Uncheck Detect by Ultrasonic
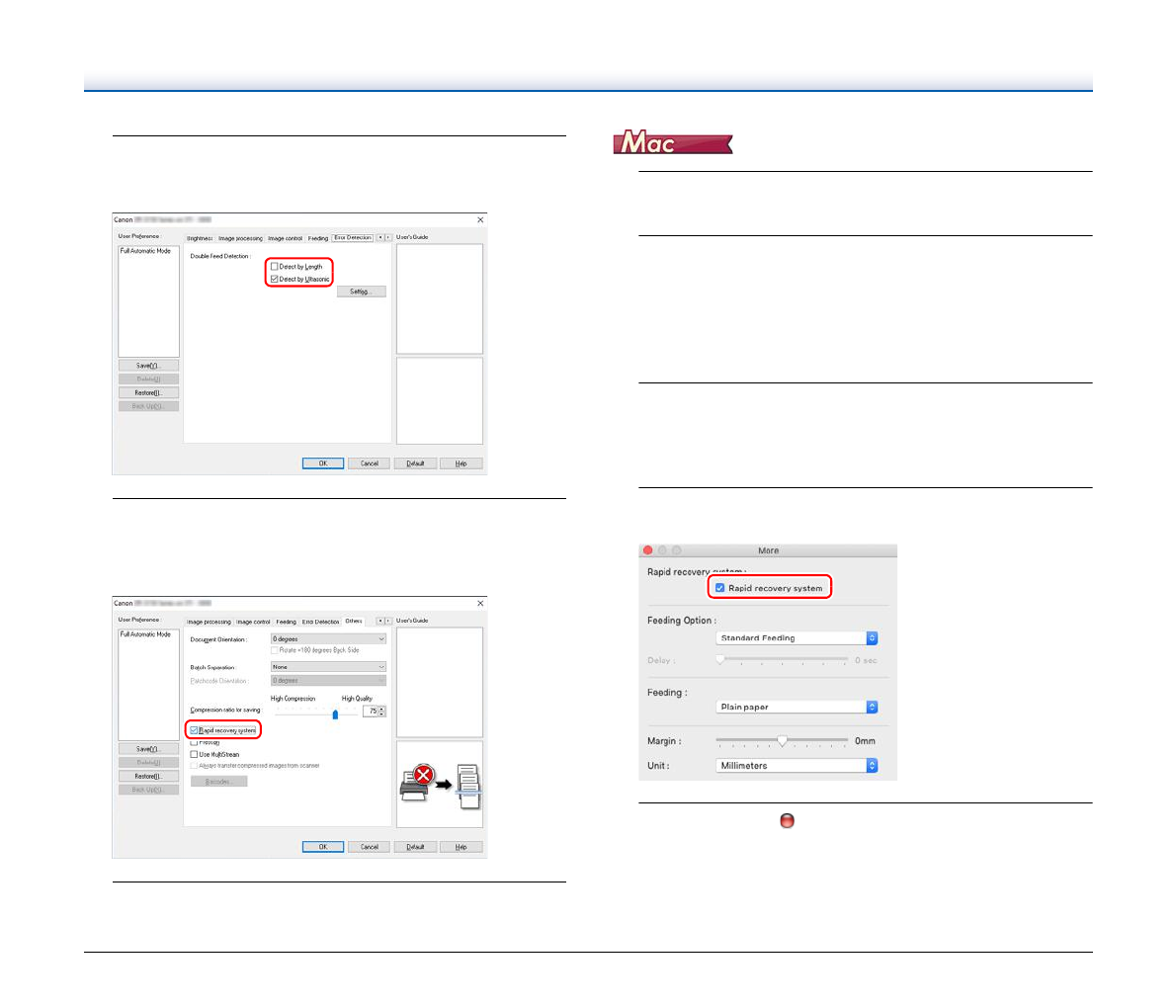Screen dimensions: 1176x1008 click(275, 280)
